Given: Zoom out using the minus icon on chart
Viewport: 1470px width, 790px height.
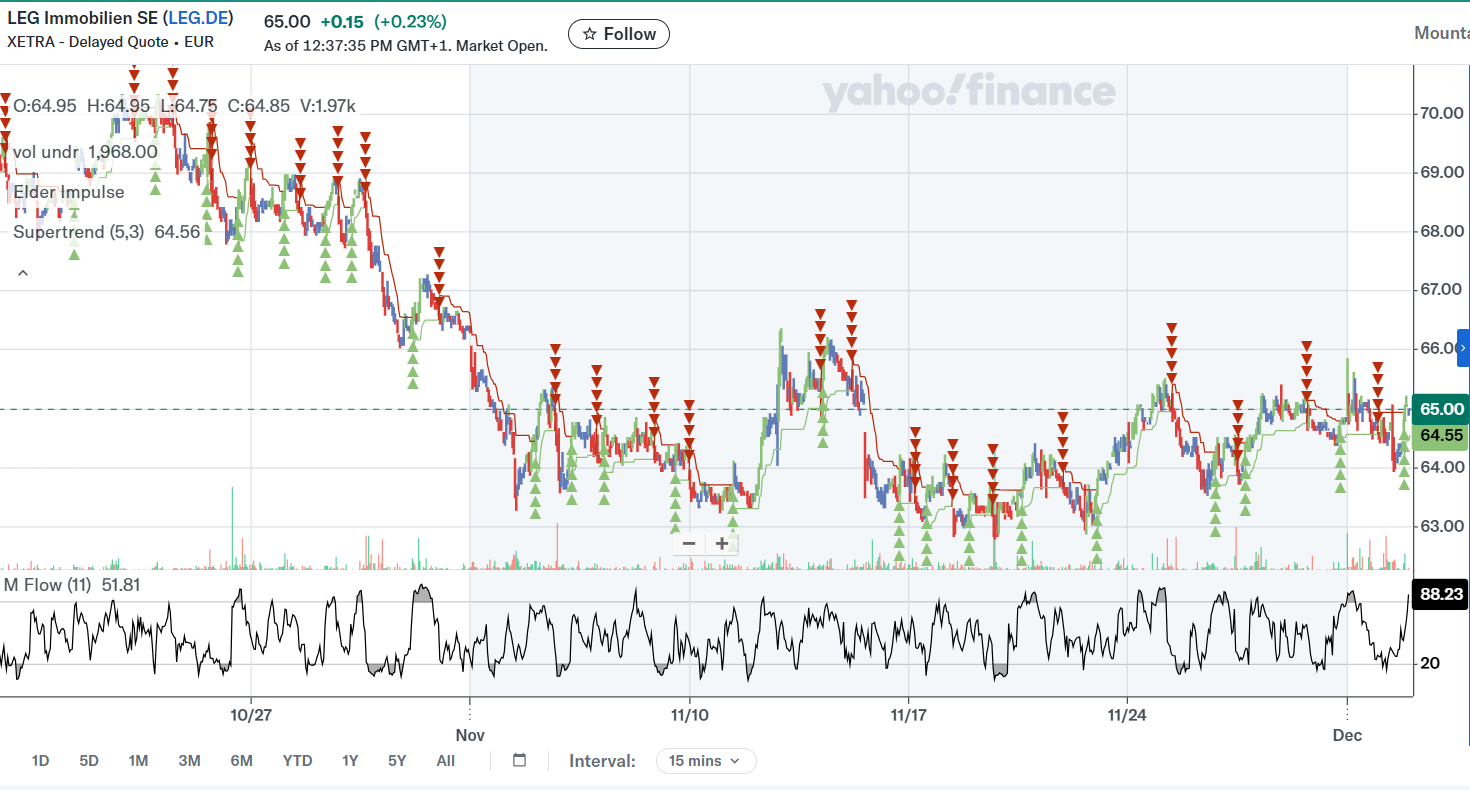Looking at the screenshot, I should pos(688,542).
